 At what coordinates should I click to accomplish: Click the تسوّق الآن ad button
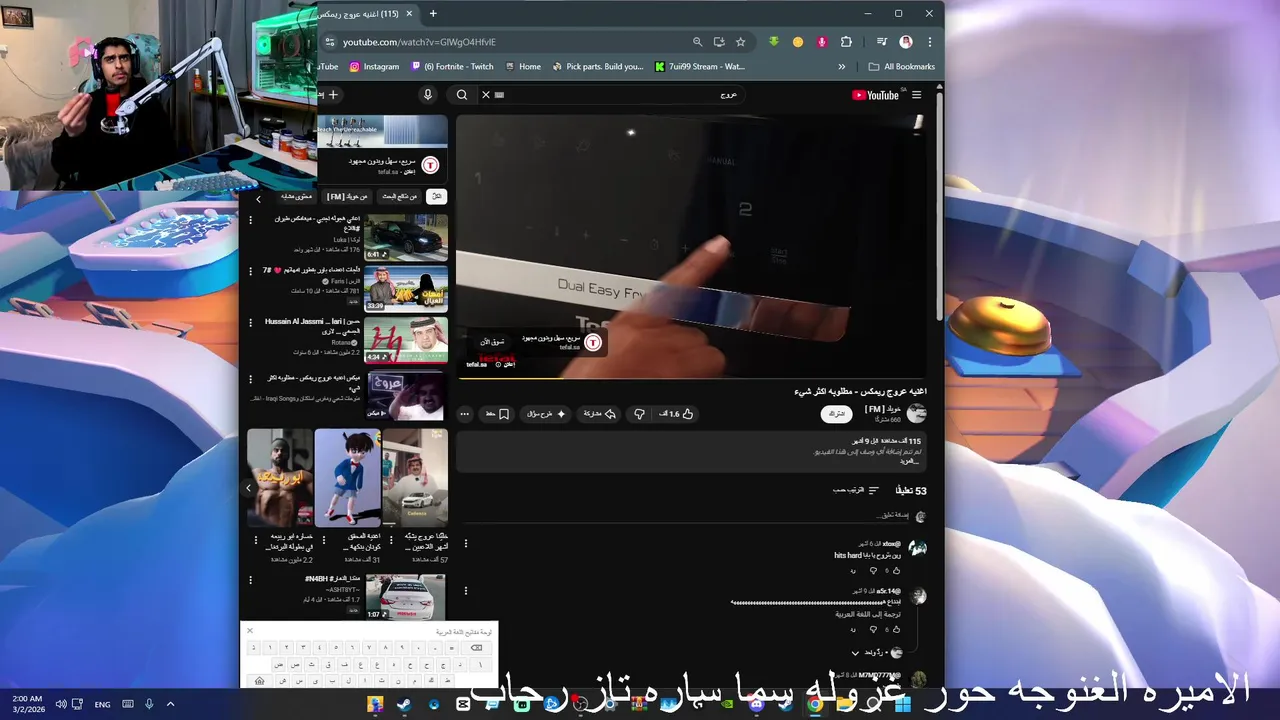pyautogui.click(x=492, y=342)
